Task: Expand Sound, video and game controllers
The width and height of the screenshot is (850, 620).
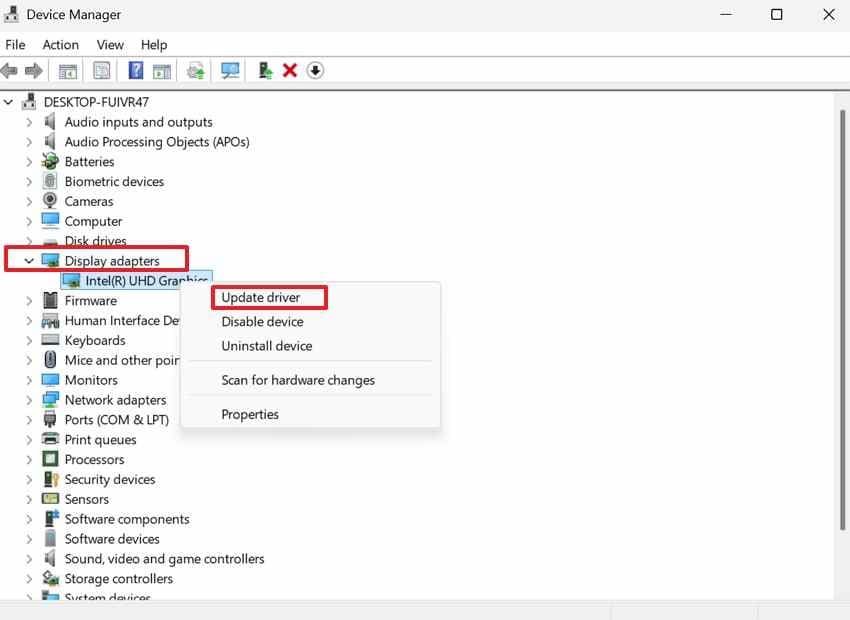Action: coord(29,559)
